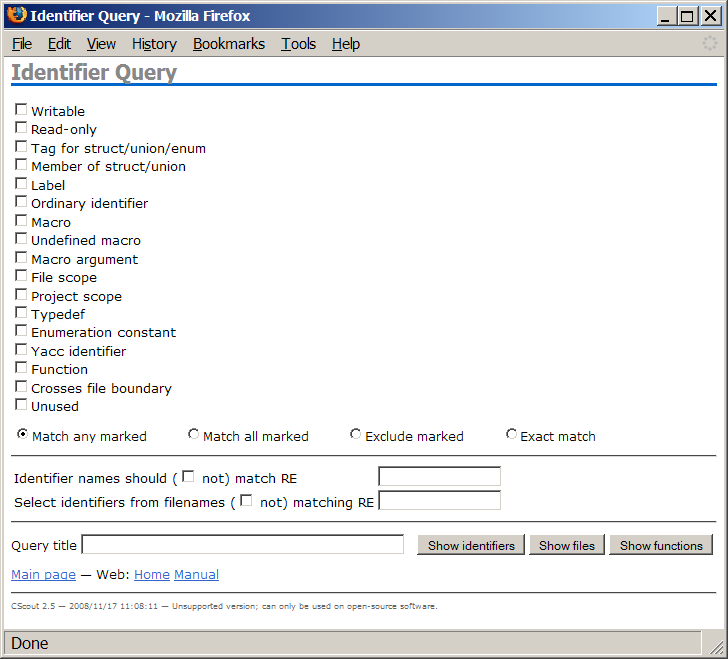Focus the filenames matching RE input field
The width and height of the screenshot is (728, 659).
[x=439, y=501]
